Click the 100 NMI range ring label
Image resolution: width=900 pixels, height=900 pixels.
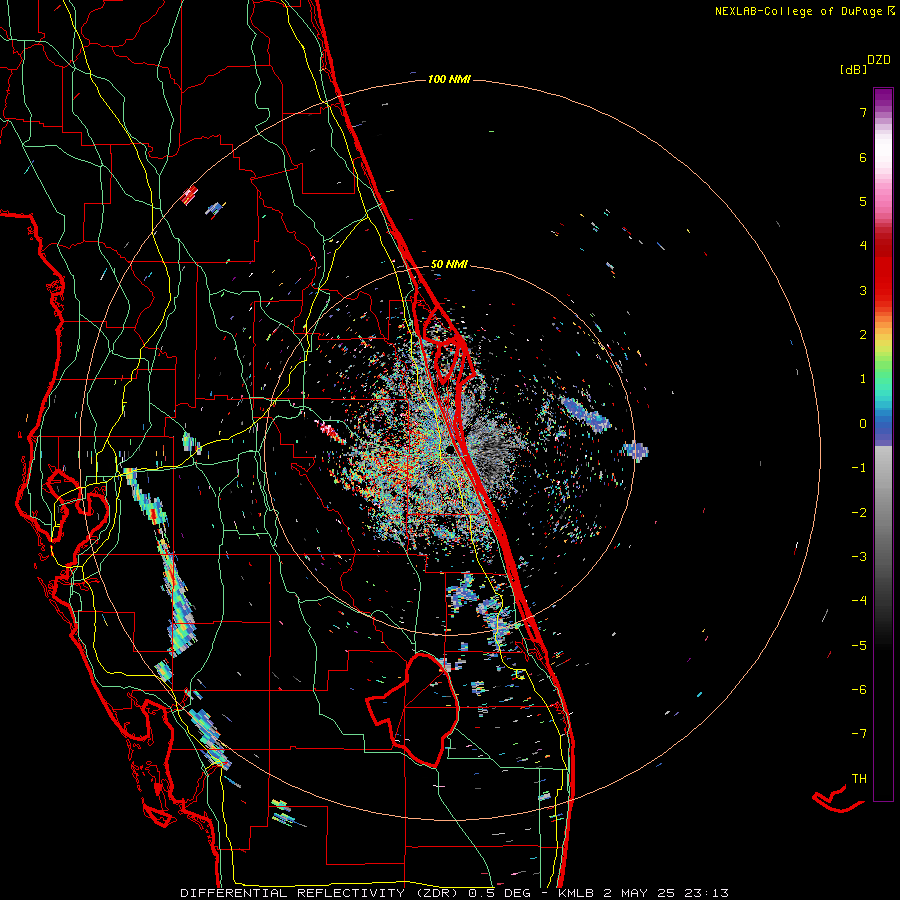pyautogui.click(x=449, y=79)
